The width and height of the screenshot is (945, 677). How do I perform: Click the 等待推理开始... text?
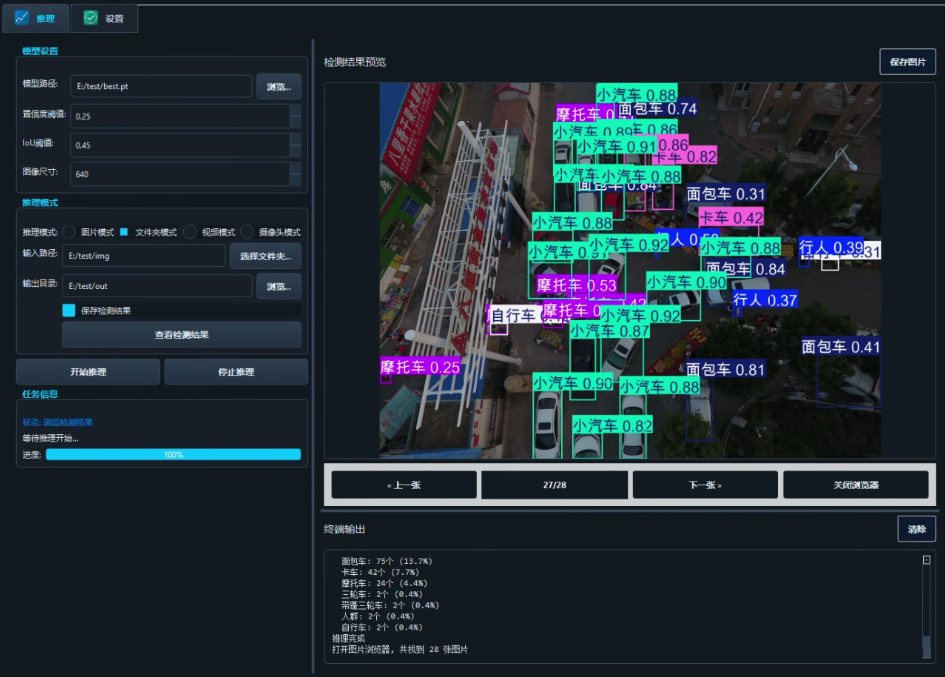point(51,438)
